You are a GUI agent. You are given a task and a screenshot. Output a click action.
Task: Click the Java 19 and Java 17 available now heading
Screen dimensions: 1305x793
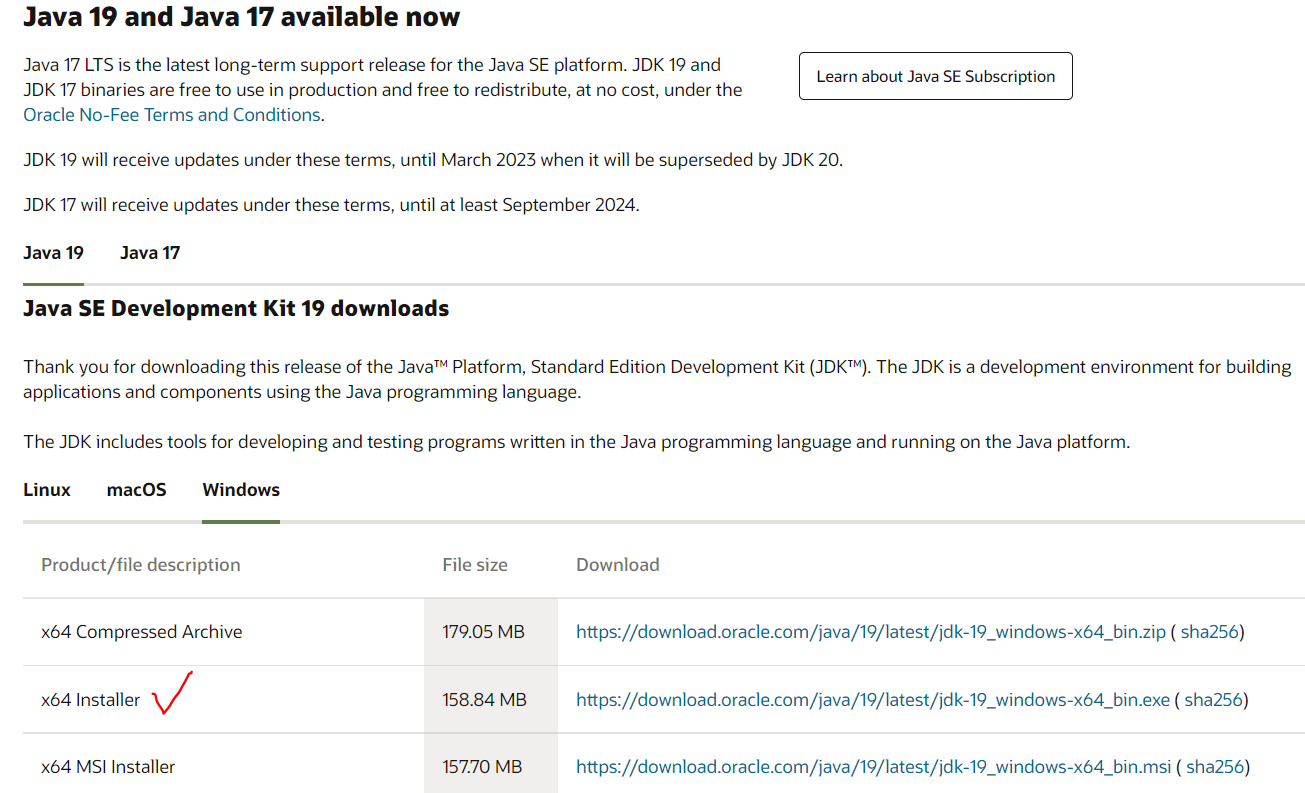tap(242, 17)
